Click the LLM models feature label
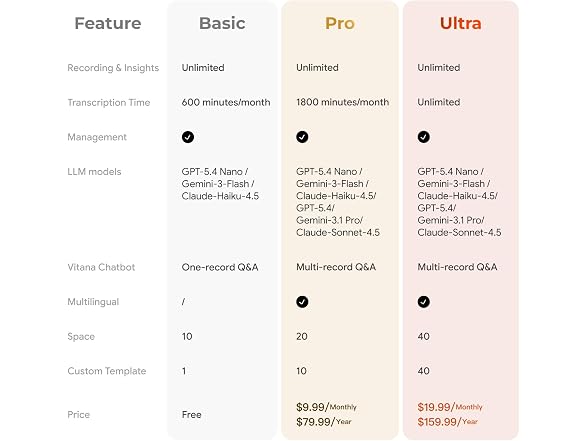The image size is (588, 441). (94, 172)
